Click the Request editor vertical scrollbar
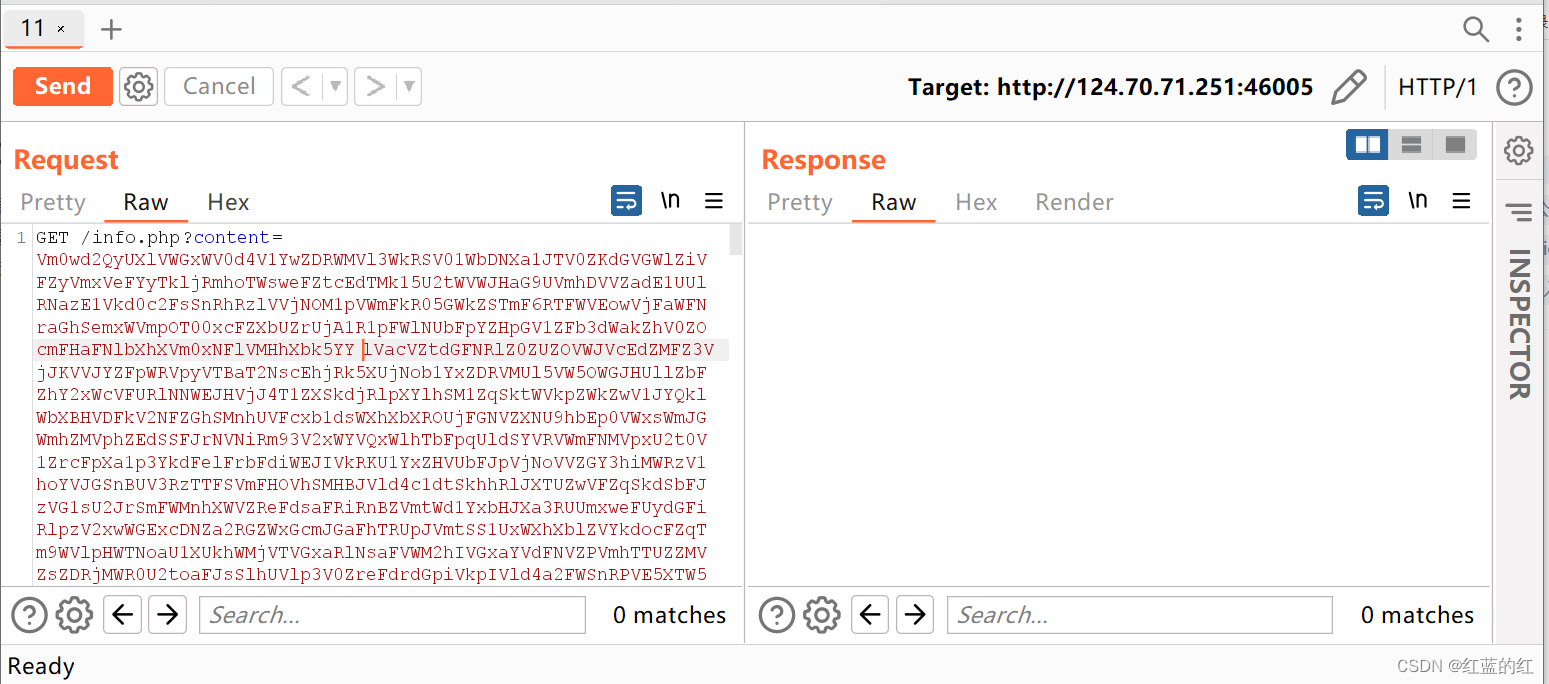Image resolution: width=1549 pixels, height=684 pixels. pyautogui.click(x=736, y=400)
